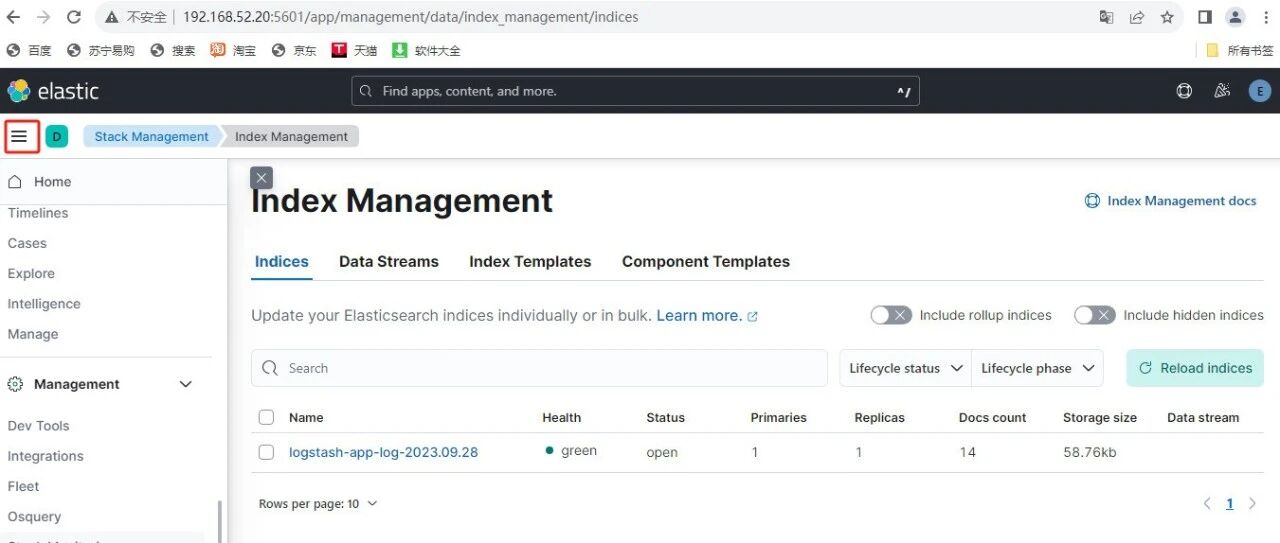Switch to the Component Templates tab
This screenshot has width=1280, height=543.
706,261
